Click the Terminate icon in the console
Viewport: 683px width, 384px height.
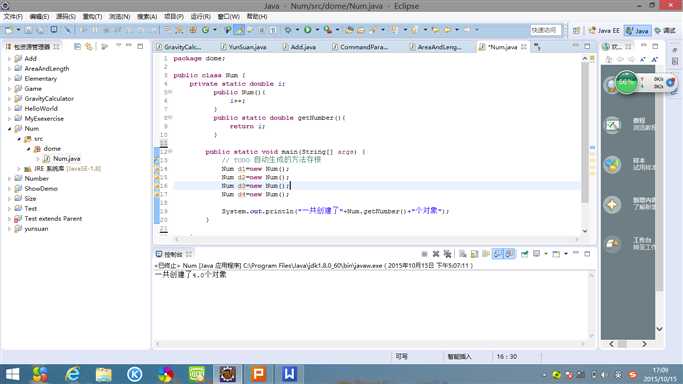pos(424,254)
